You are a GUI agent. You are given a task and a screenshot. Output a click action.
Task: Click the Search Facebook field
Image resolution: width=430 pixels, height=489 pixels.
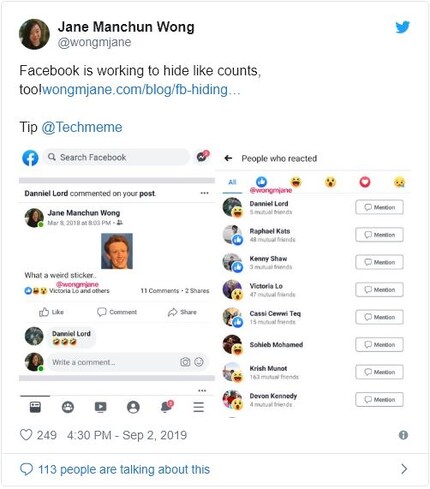(116, 157)
